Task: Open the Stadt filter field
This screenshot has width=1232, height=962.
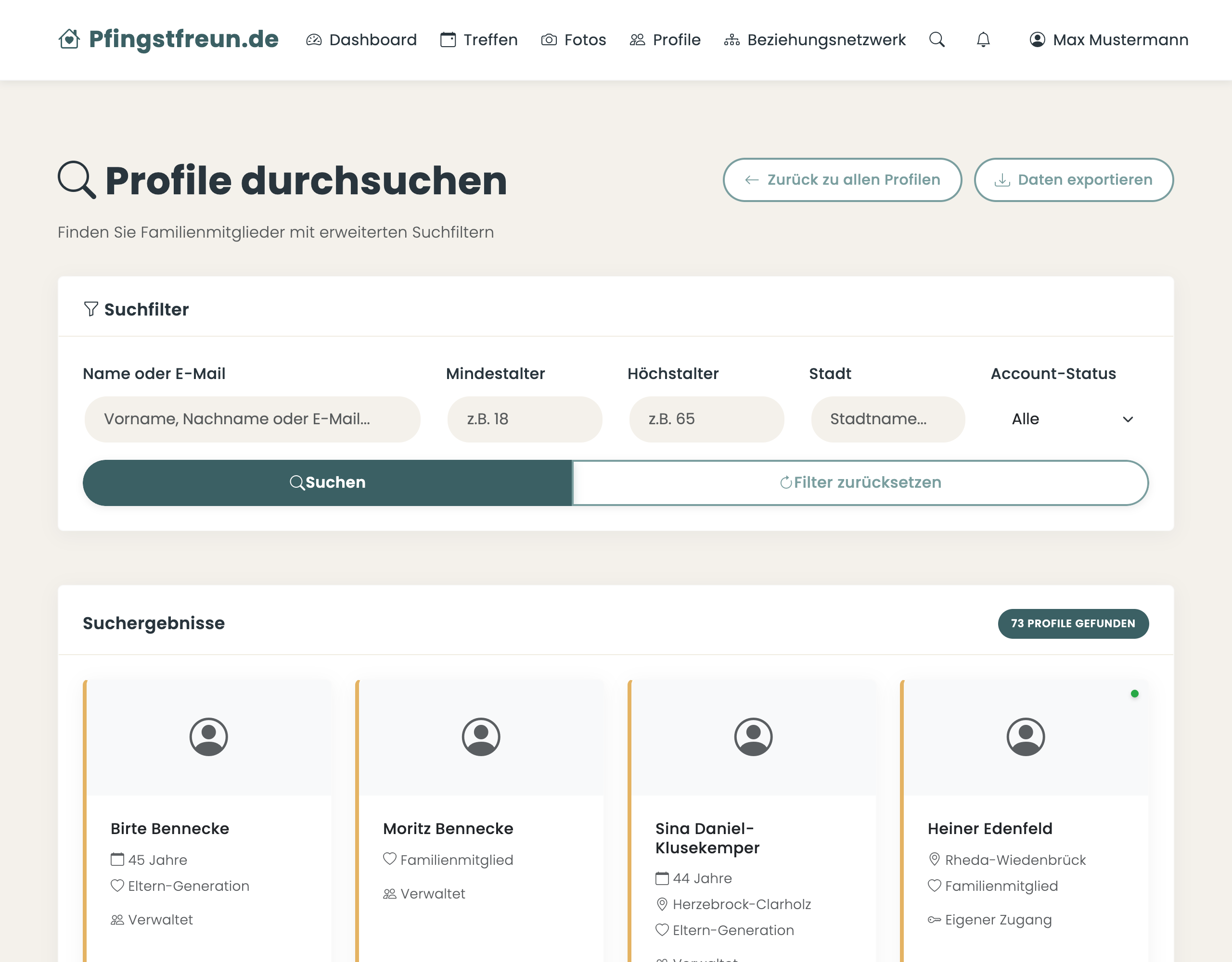Action: pos(887,419)
